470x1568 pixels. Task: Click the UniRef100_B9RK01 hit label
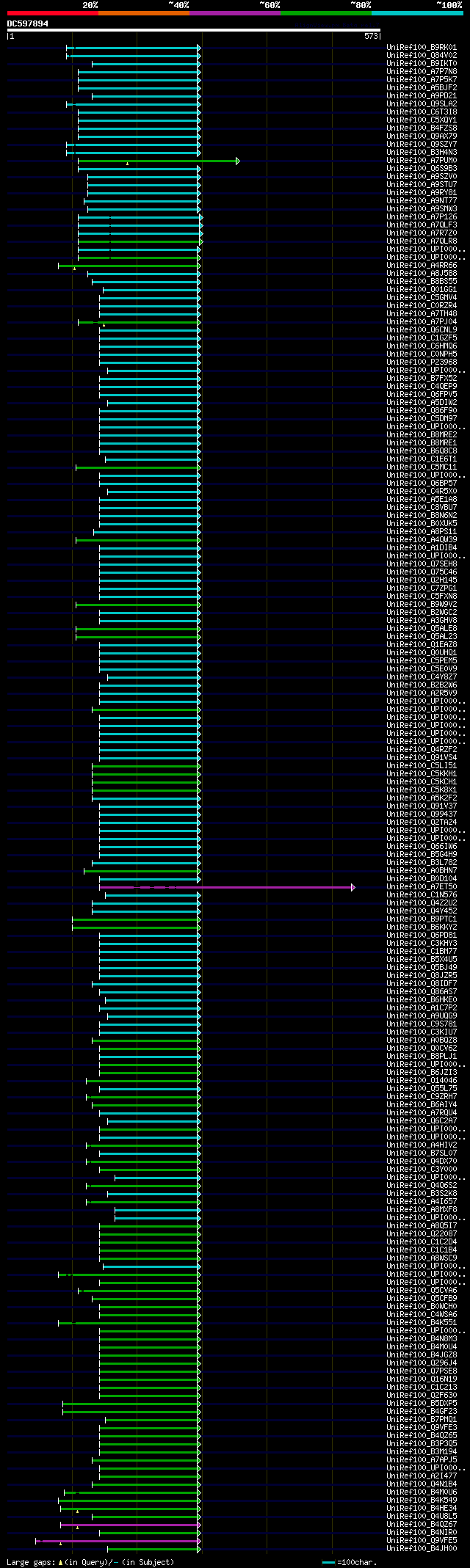pyautogui.click(x=422, y=48)
